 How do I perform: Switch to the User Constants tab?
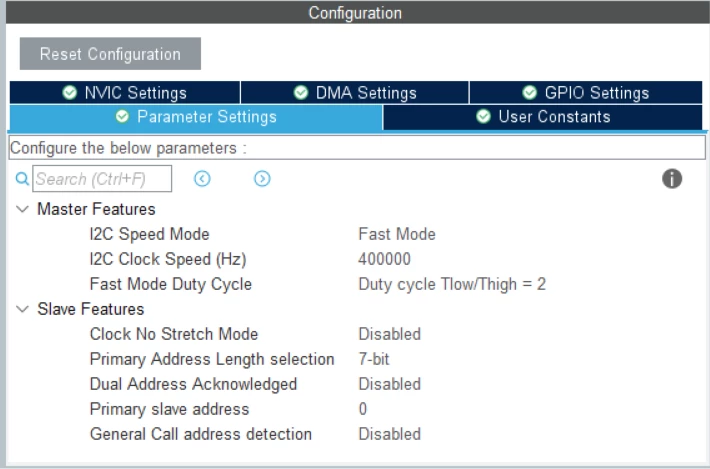tap(543, 117)
